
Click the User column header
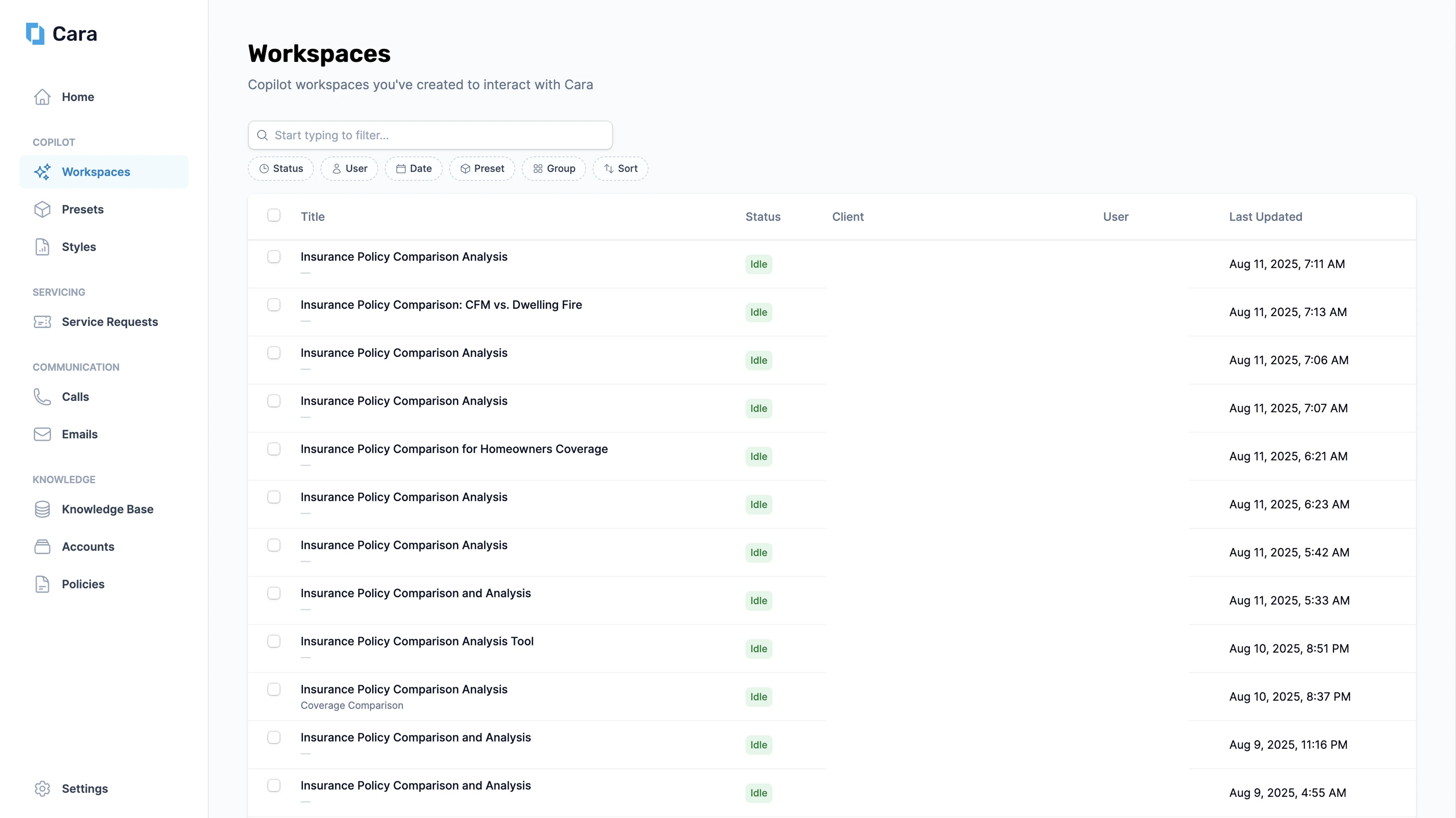pyautogui.click(x=1115, y=216)
